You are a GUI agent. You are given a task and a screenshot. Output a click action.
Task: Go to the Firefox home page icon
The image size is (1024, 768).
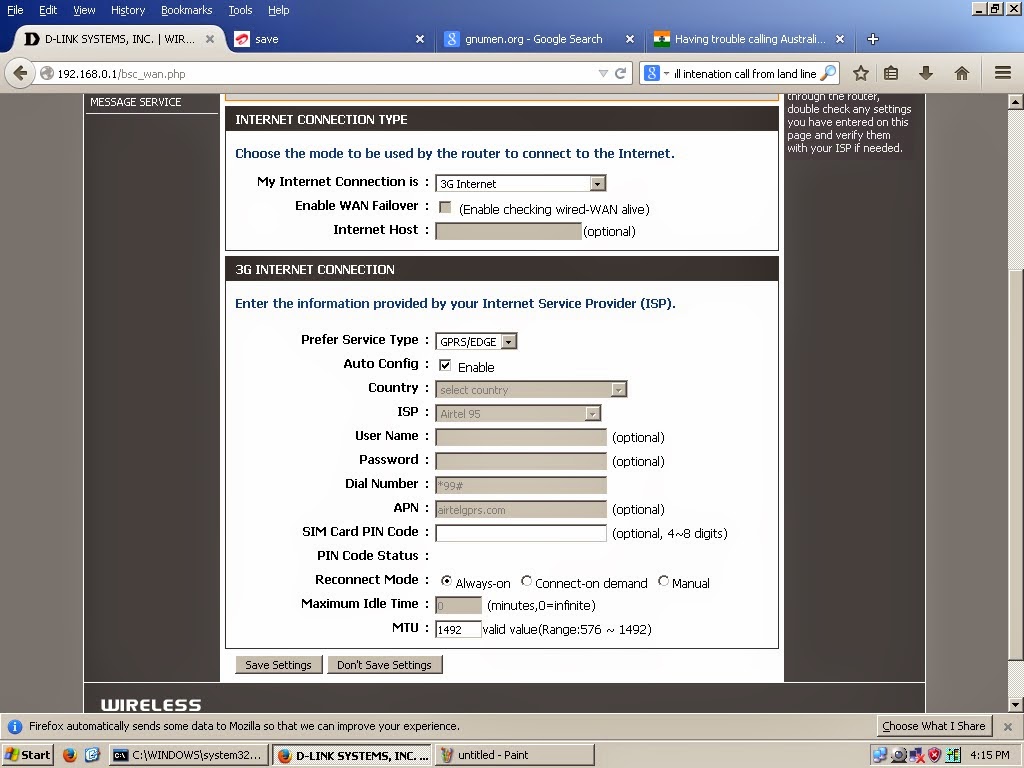point(960,72)
